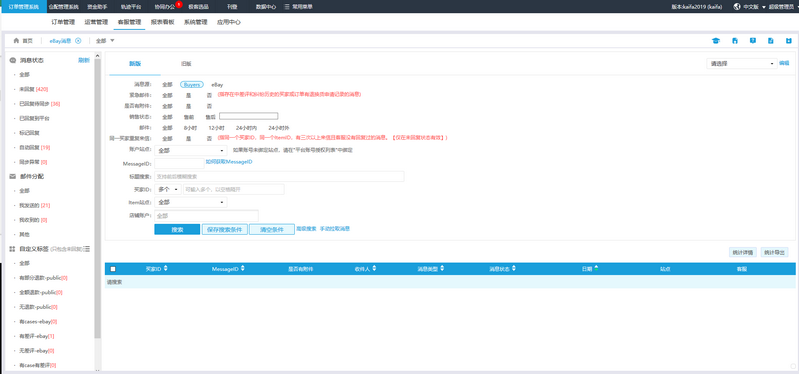Image resolution: width=799 pixels, height=374 pixels.
Task: Open the 账户站点 dropdown
Action: point(191,151)
